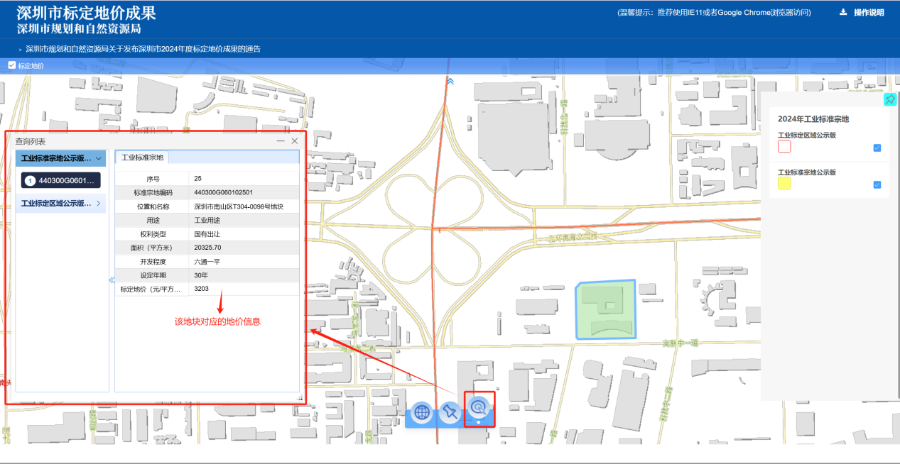Minimize the 查询列表 panel
This screenshot has width=900, height=464.
[x=280, y=142]
